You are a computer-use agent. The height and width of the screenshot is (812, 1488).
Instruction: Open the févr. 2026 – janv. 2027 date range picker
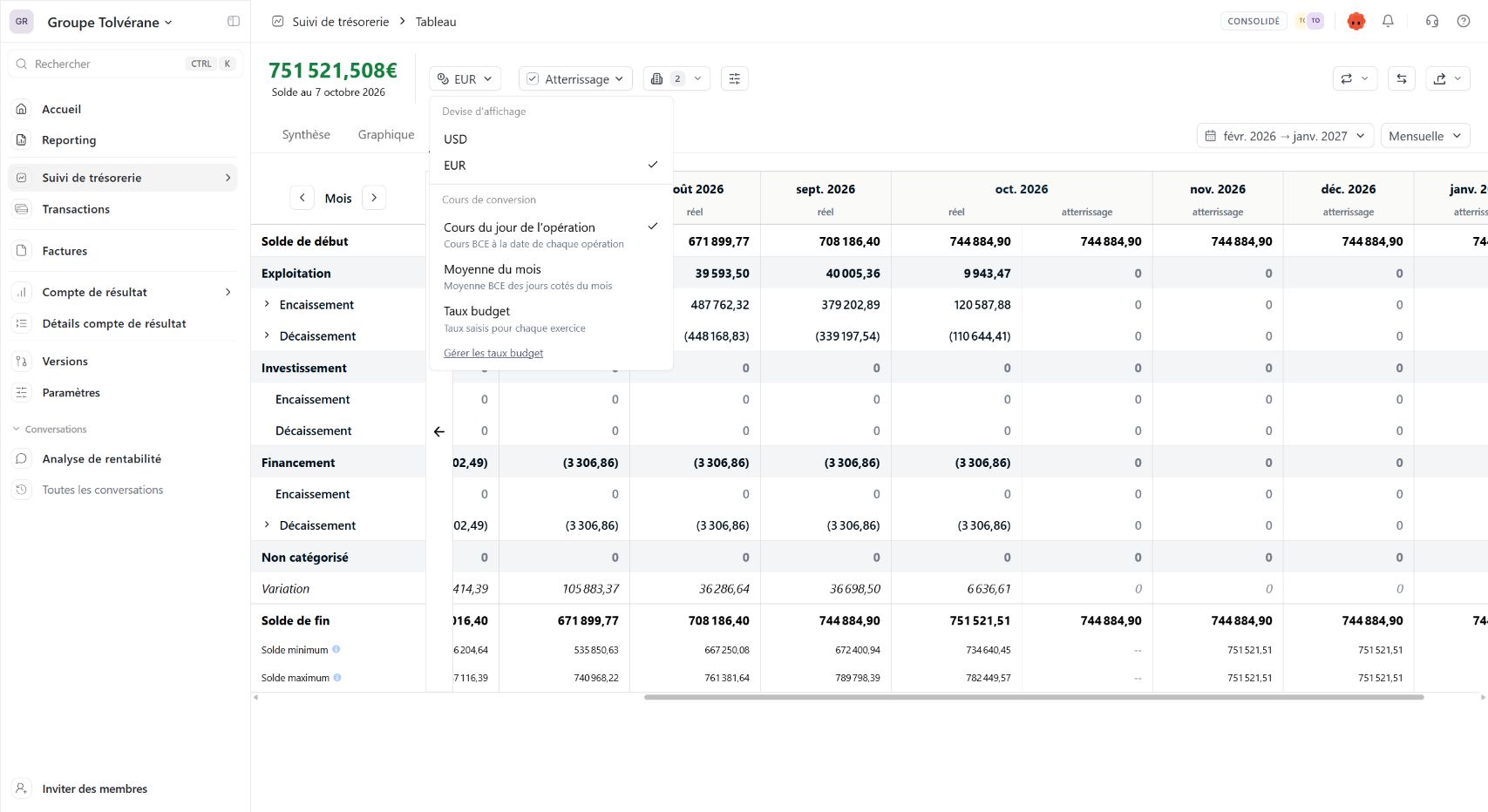pyautogui.click(x=1285, y=136)
